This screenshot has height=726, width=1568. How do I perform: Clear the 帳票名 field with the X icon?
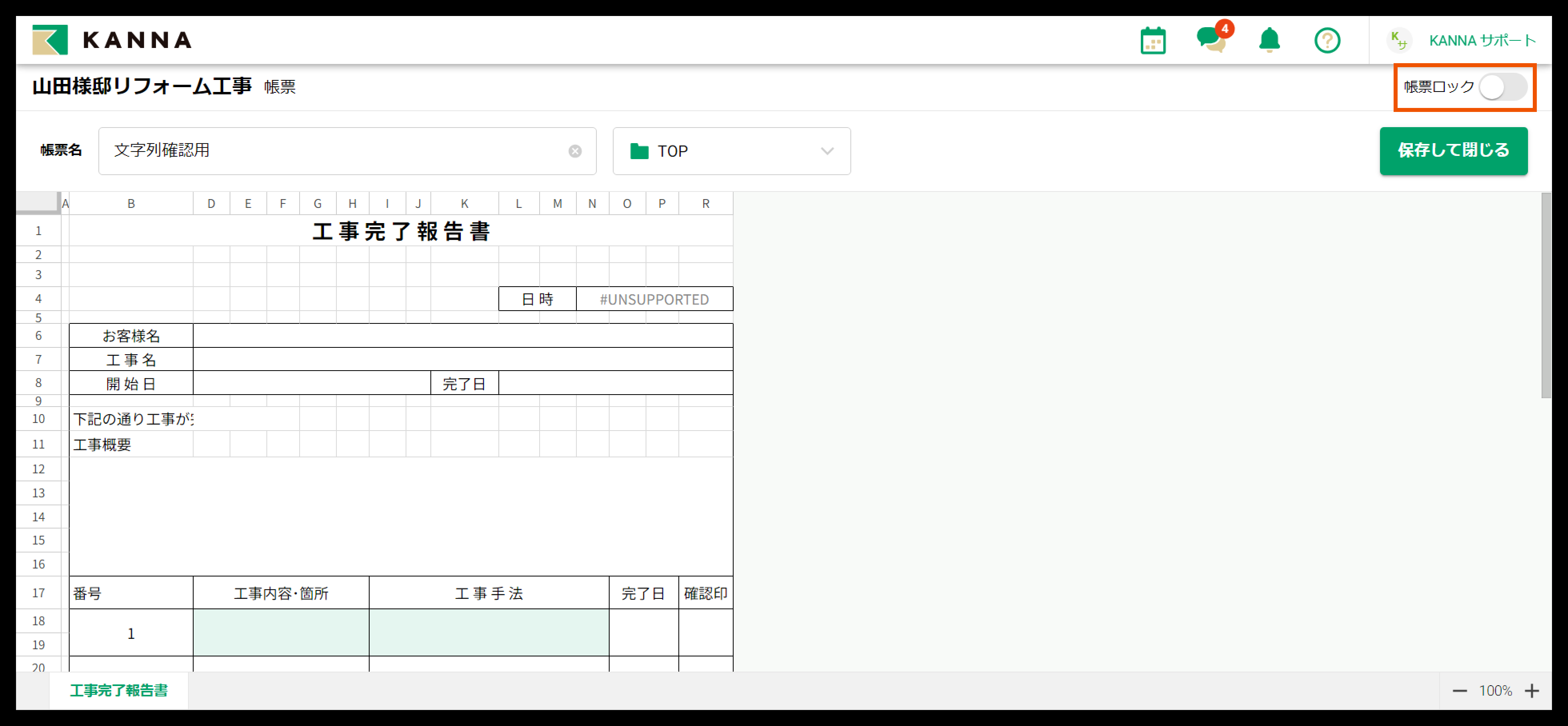[x=575, y=151]
